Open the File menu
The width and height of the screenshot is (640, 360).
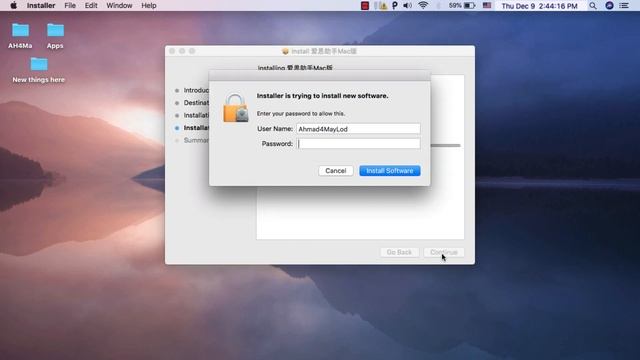click(x=70, y=5)
